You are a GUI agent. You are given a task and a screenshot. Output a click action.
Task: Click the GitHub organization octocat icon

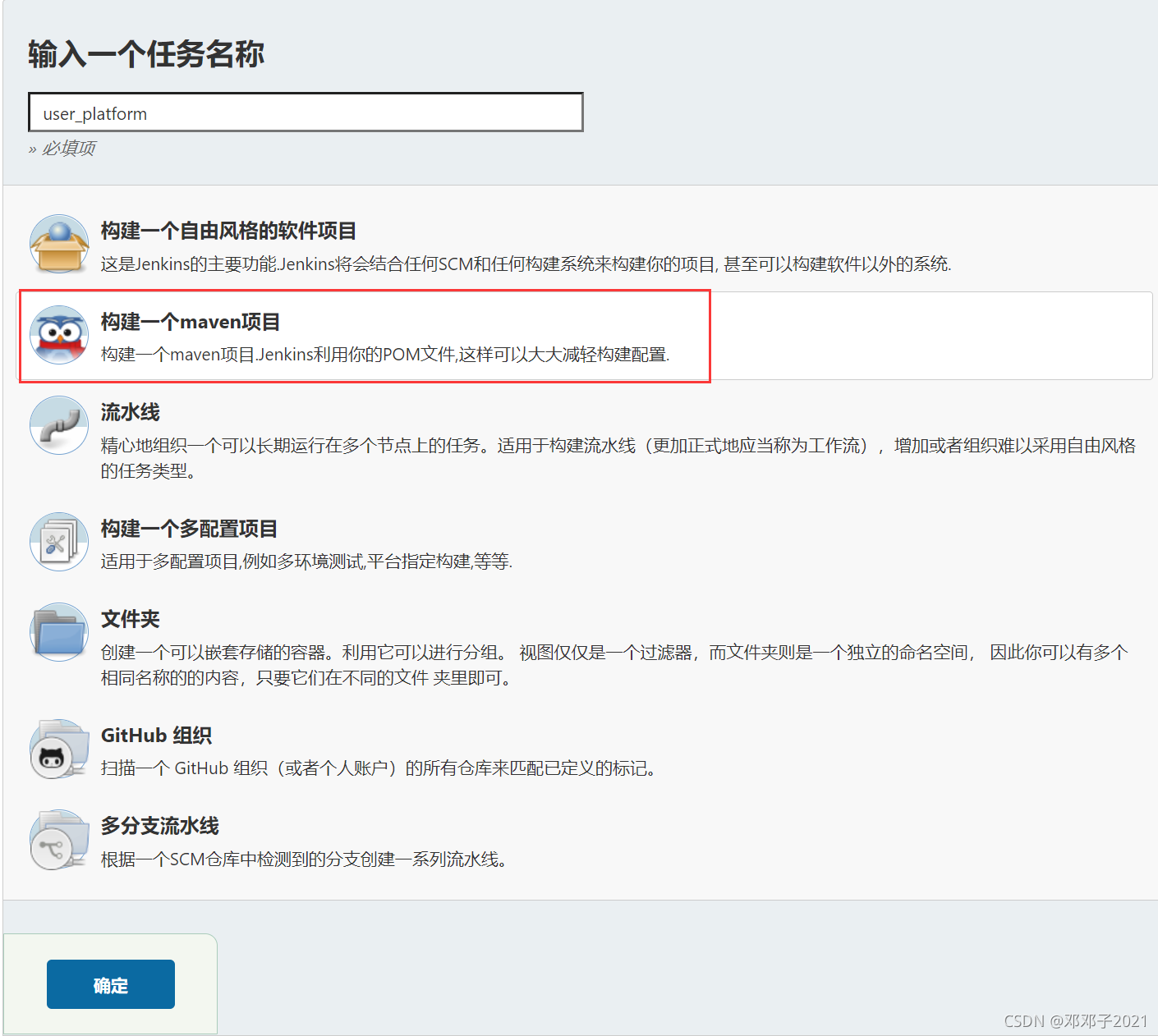pyautogui.click(x=59, y=749)
